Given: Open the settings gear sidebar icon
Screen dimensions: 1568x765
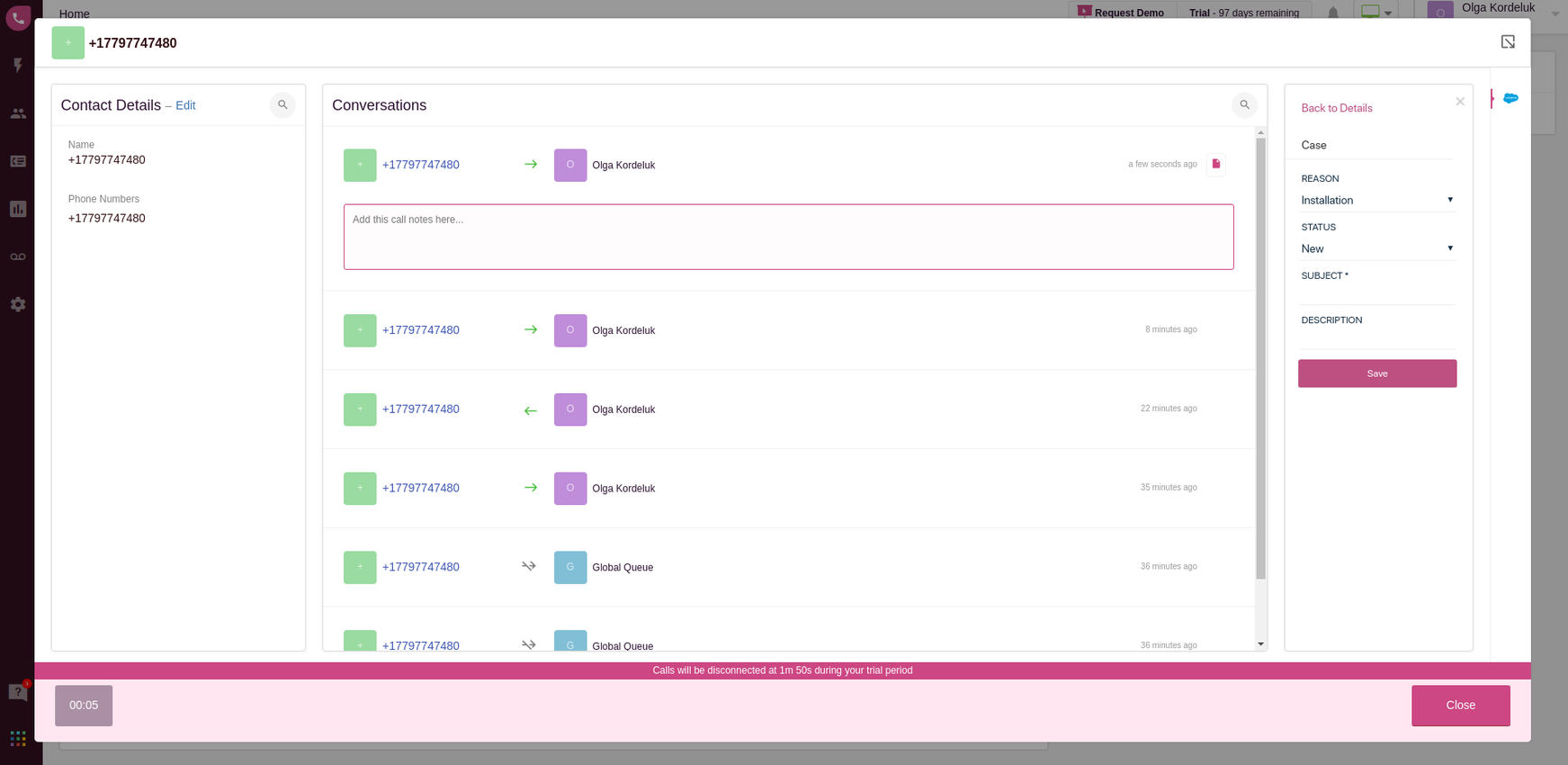Looking at the screenshot, I should click(x=18, y=304).
